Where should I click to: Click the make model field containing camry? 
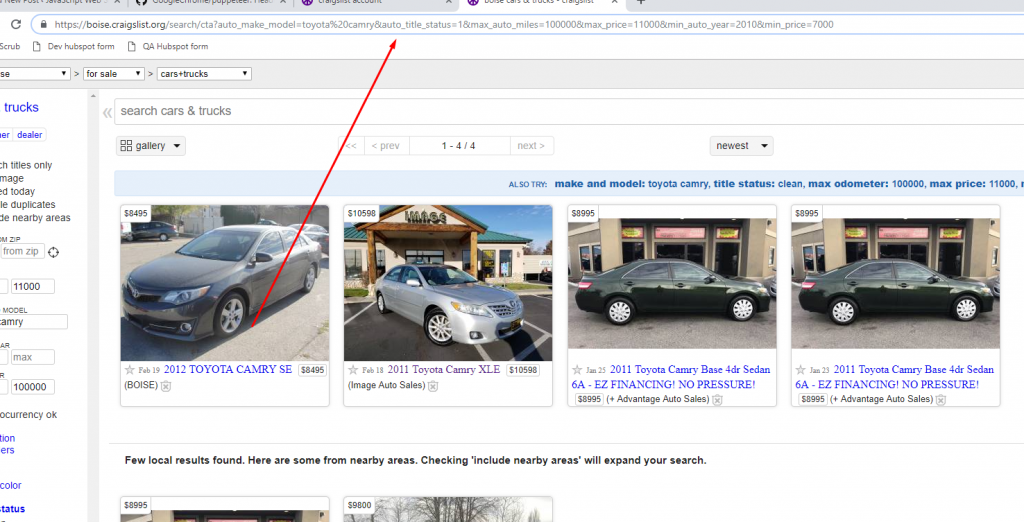[33, 322]
